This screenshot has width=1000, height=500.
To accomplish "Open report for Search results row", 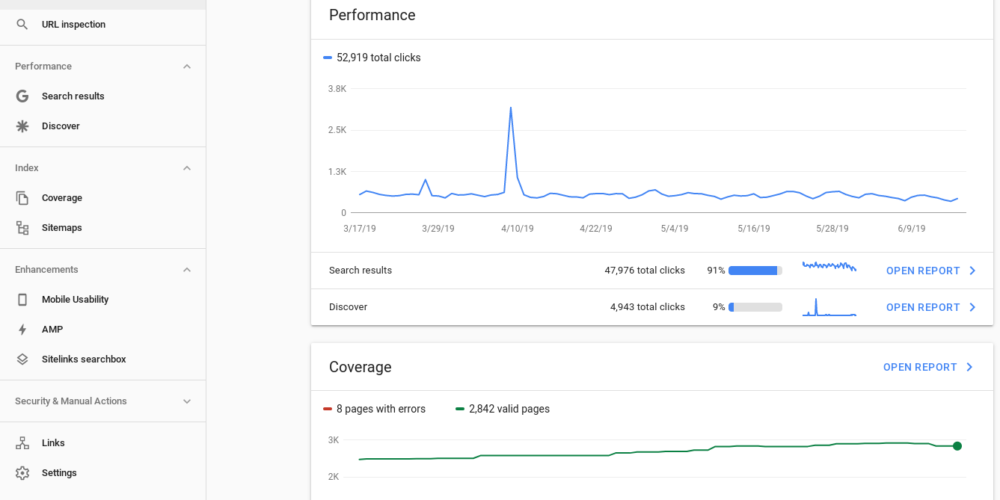I will [x=930, y=271].
